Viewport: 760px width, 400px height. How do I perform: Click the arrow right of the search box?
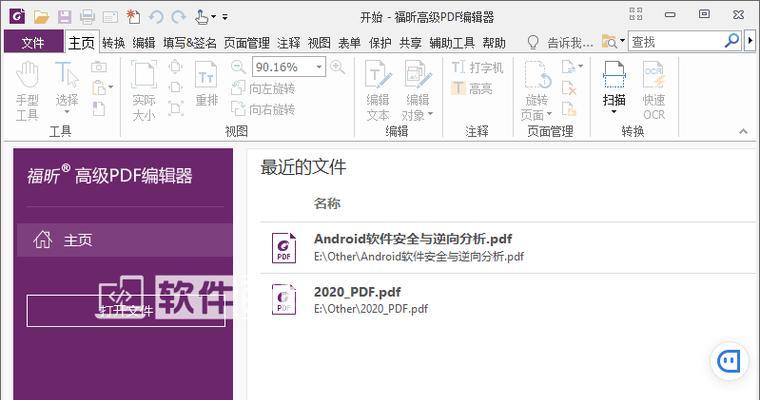pos(750,41)
